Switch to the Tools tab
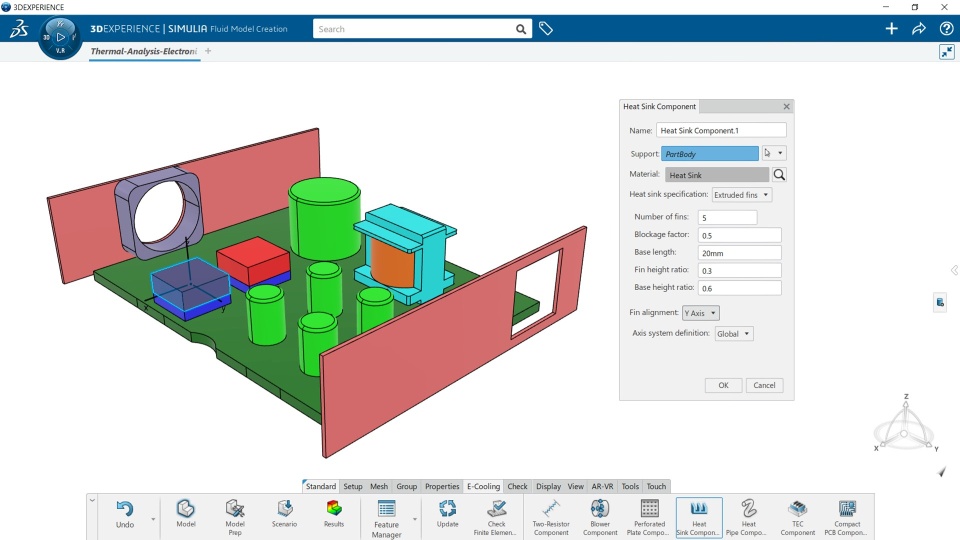 630,486
